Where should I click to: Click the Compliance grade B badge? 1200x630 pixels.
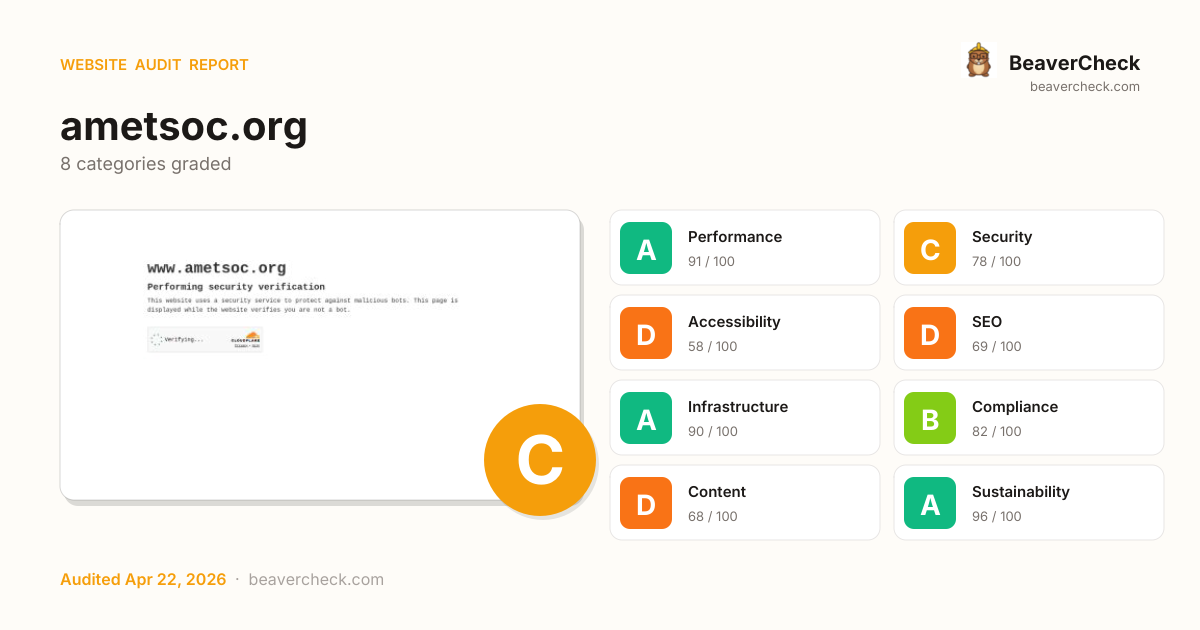click(930, 418)
